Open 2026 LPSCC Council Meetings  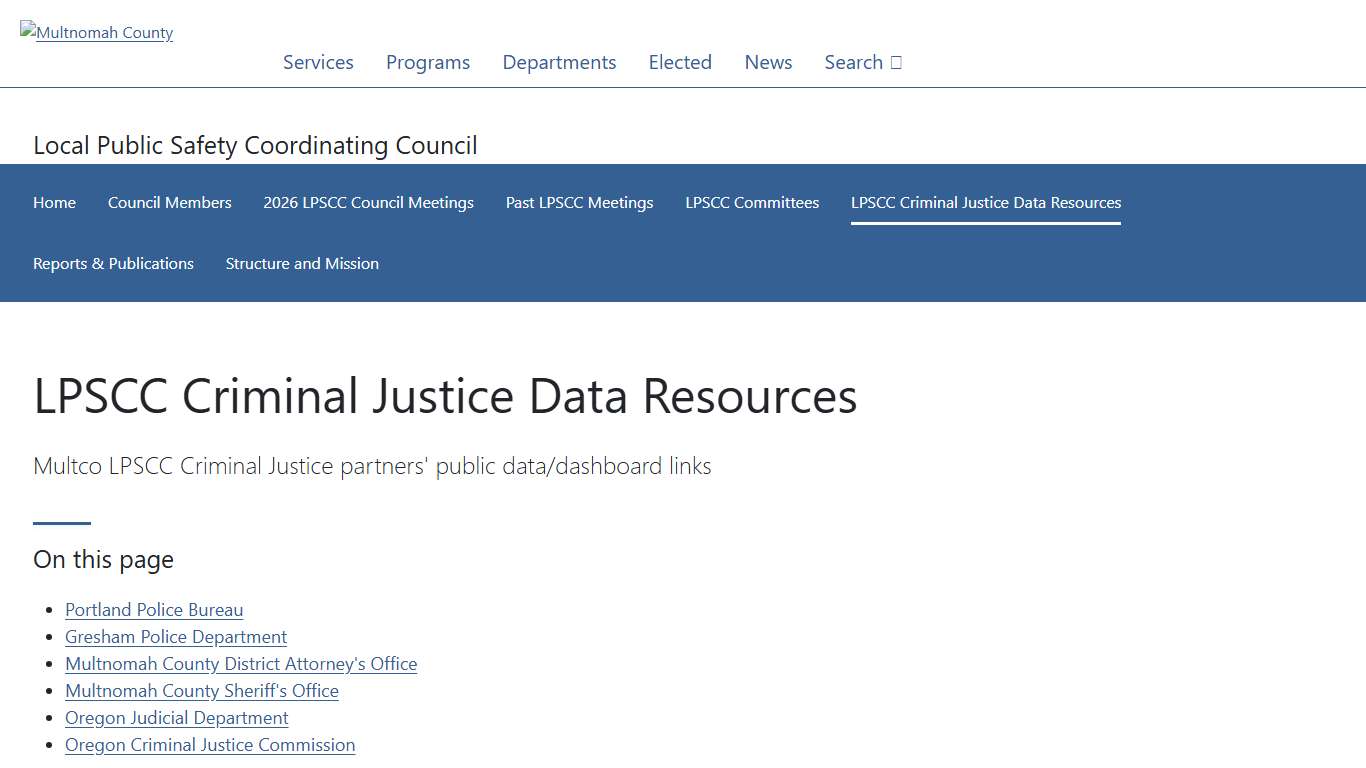point(368,202)
